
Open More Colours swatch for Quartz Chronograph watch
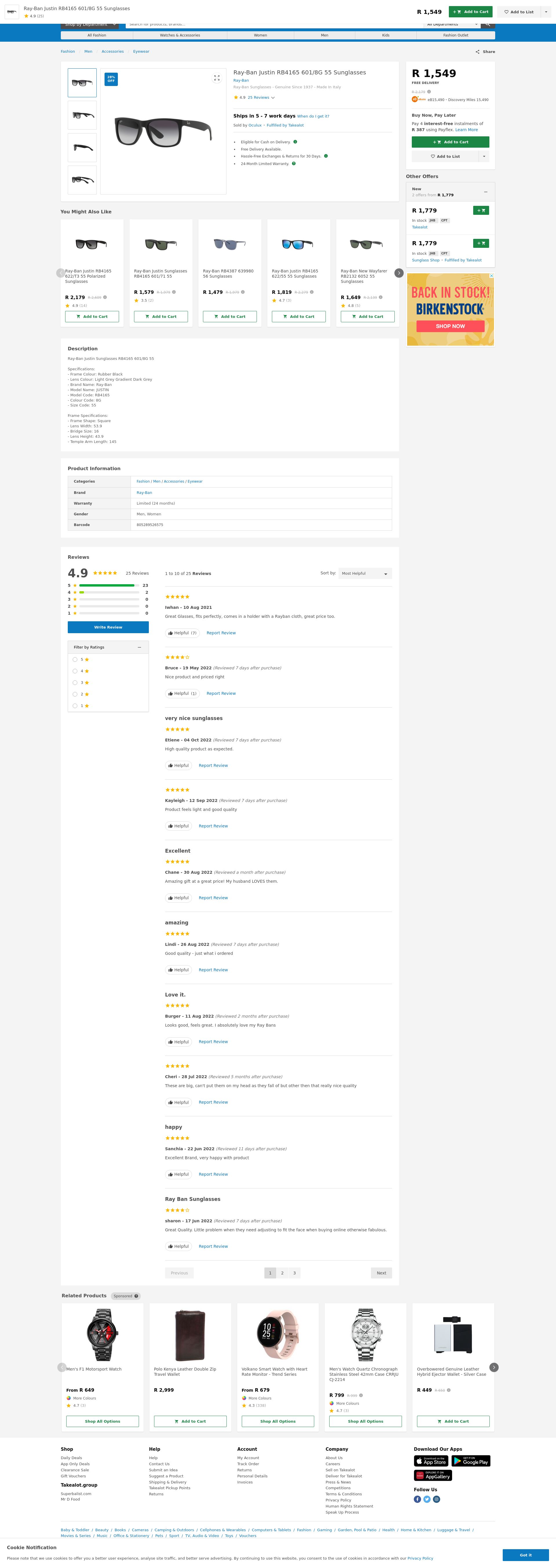(x=332, y=1403)
